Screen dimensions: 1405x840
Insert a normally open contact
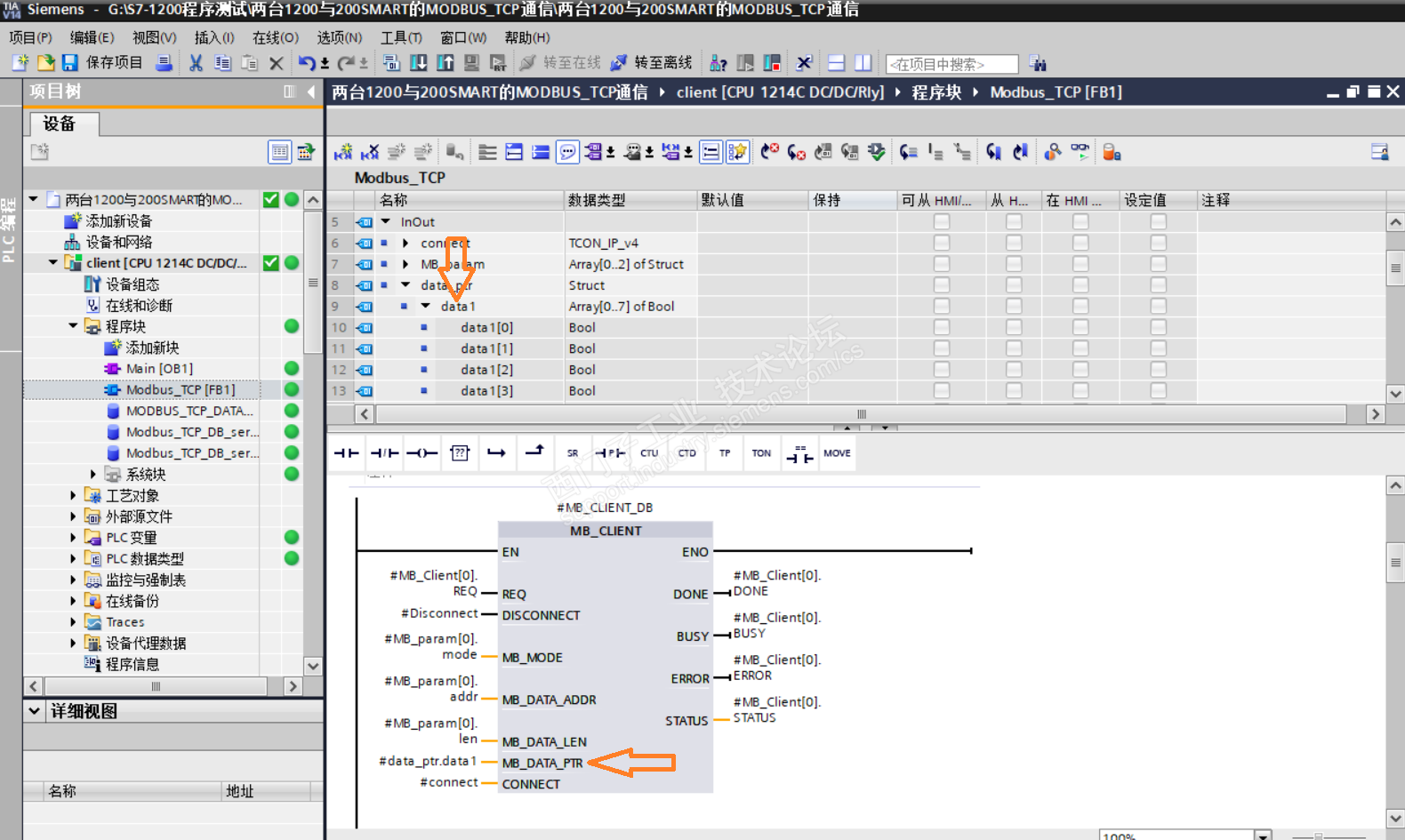(347, 453)
